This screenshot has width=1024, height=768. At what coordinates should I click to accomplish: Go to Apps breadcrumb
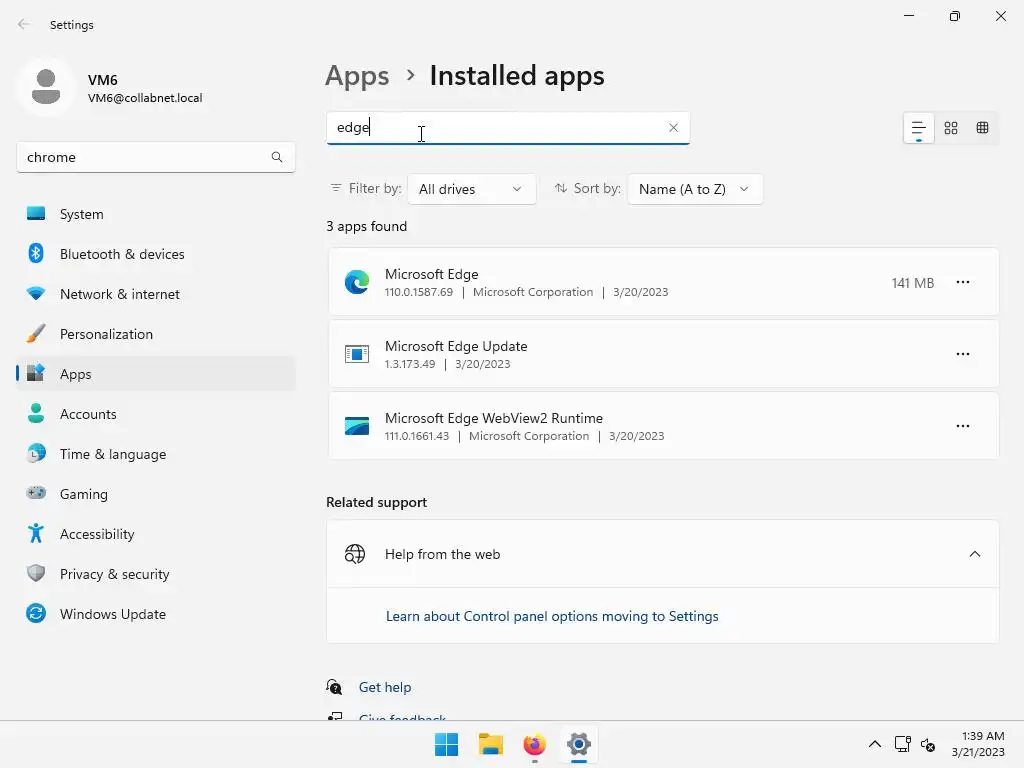click(357, 76)
